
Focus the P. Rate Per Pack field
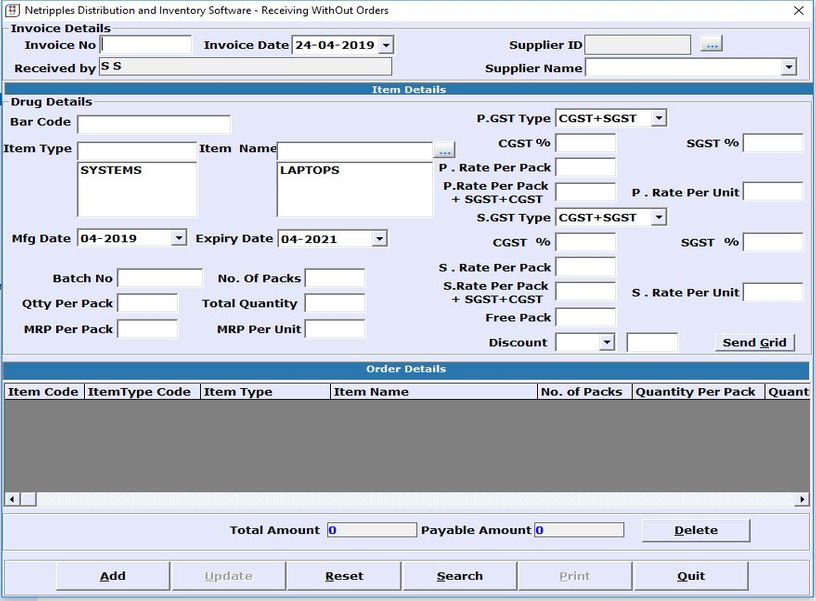(x=585, y=168)
